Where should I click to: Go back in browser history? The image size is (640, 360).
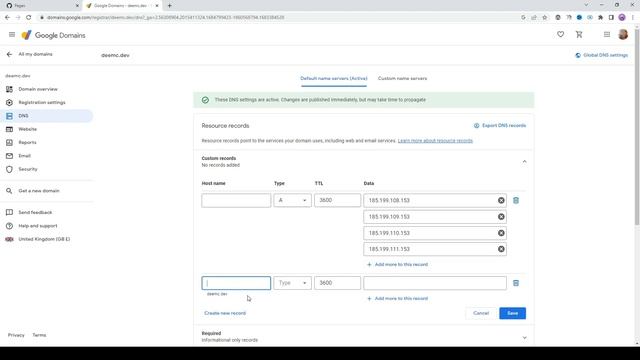pyautogui.click(x=7, y=18)
